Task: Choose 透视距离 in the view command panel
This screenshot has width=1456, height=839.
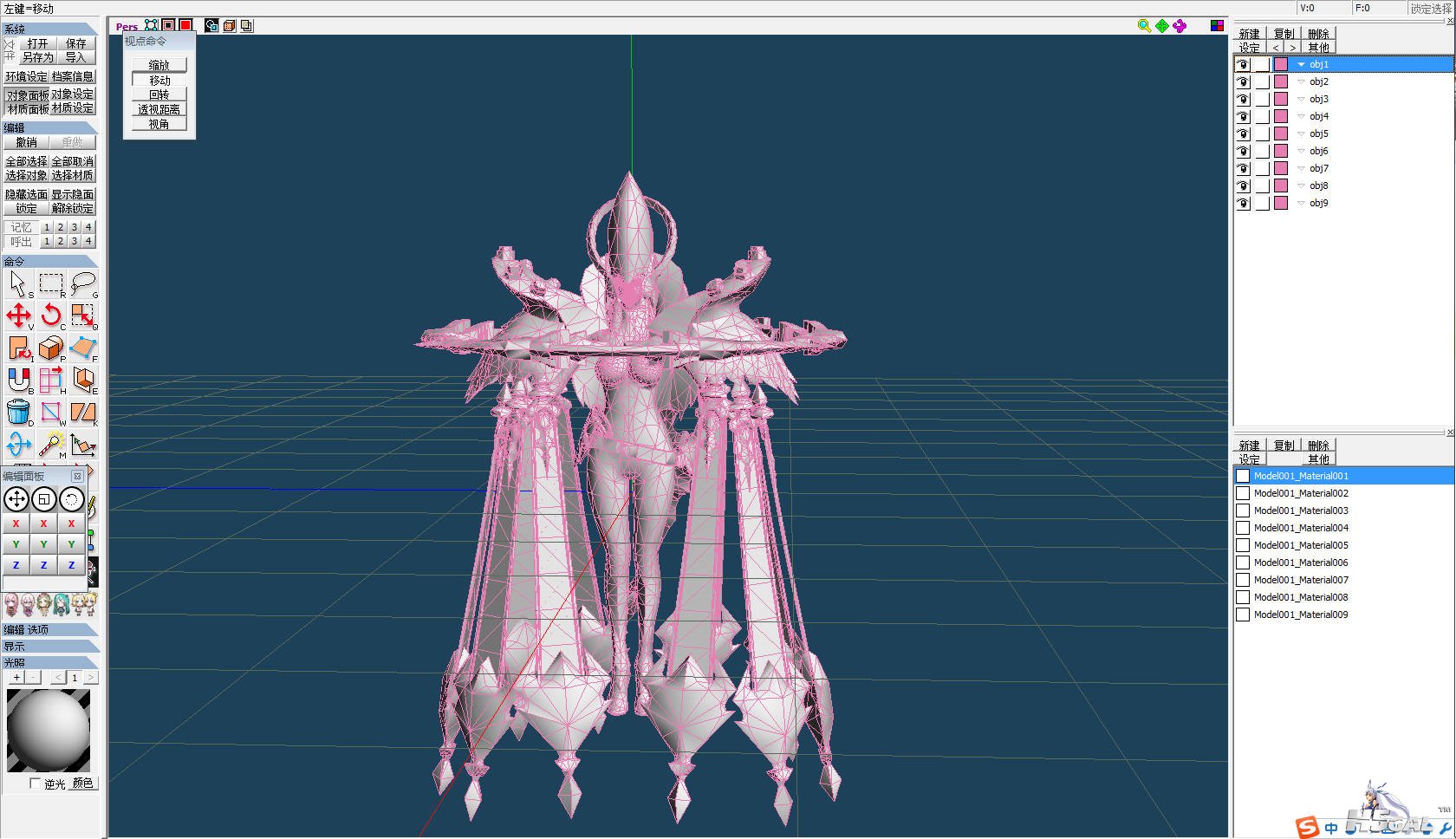Action: (159, 109)
